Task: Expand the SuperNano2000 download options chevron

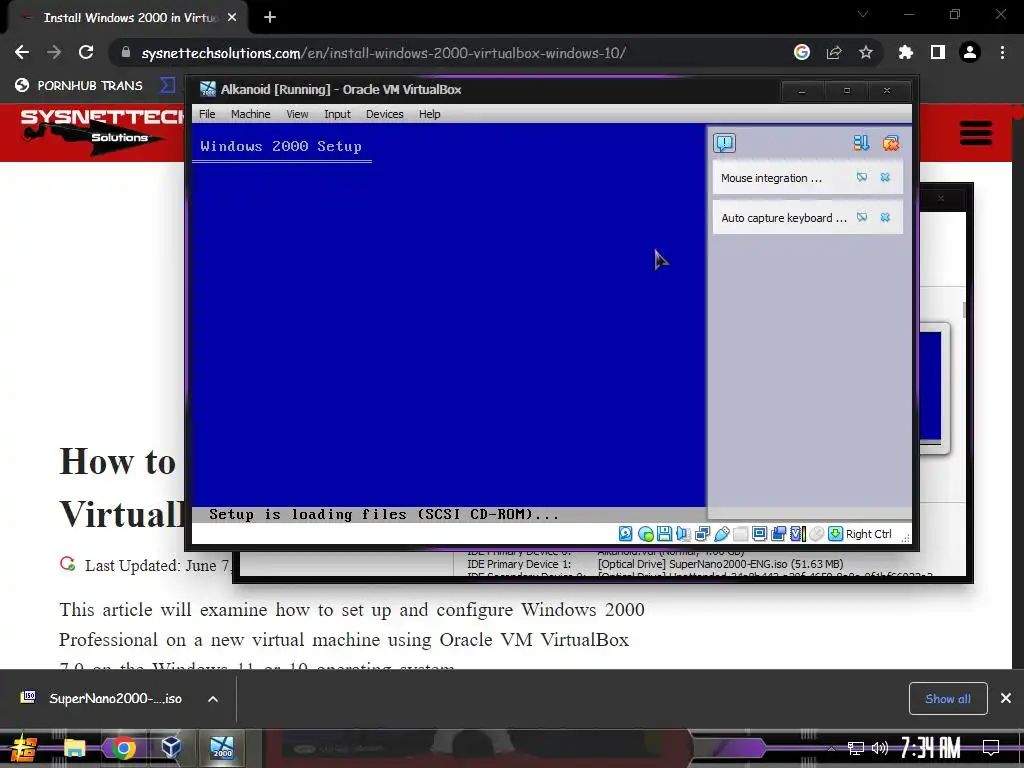Action: point(213,699)
